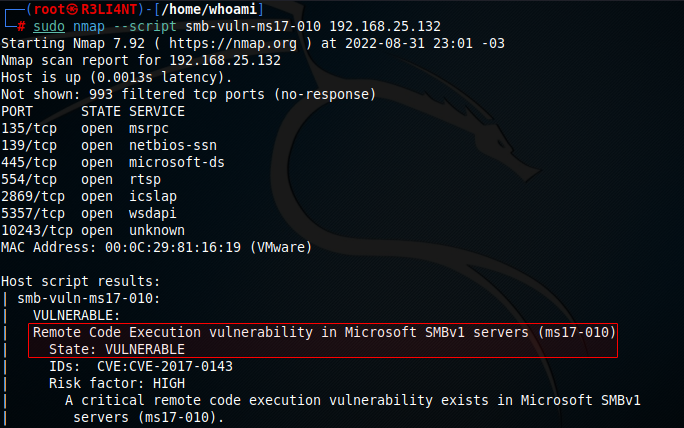Click the 10243/tcp unknown port line
The width and height of the screenshot is (684, 428).
93,230
